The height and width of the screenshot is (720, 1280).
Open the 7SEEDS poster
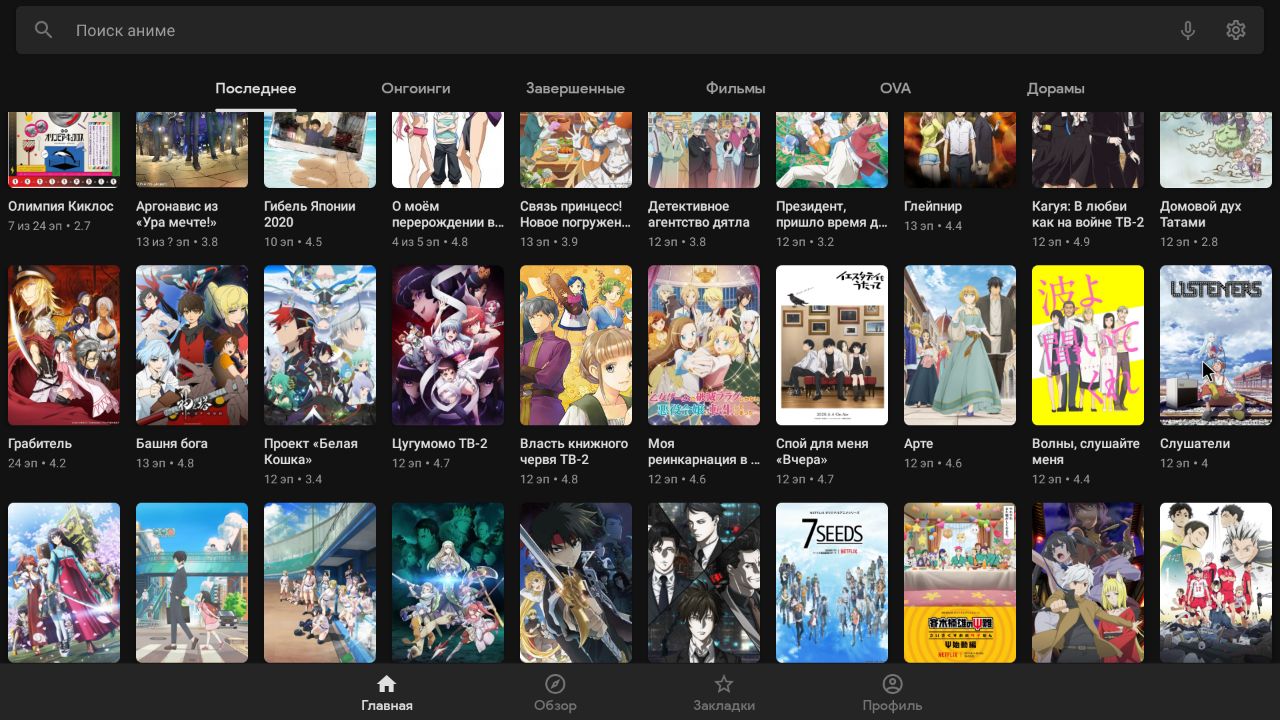point(832,582)
